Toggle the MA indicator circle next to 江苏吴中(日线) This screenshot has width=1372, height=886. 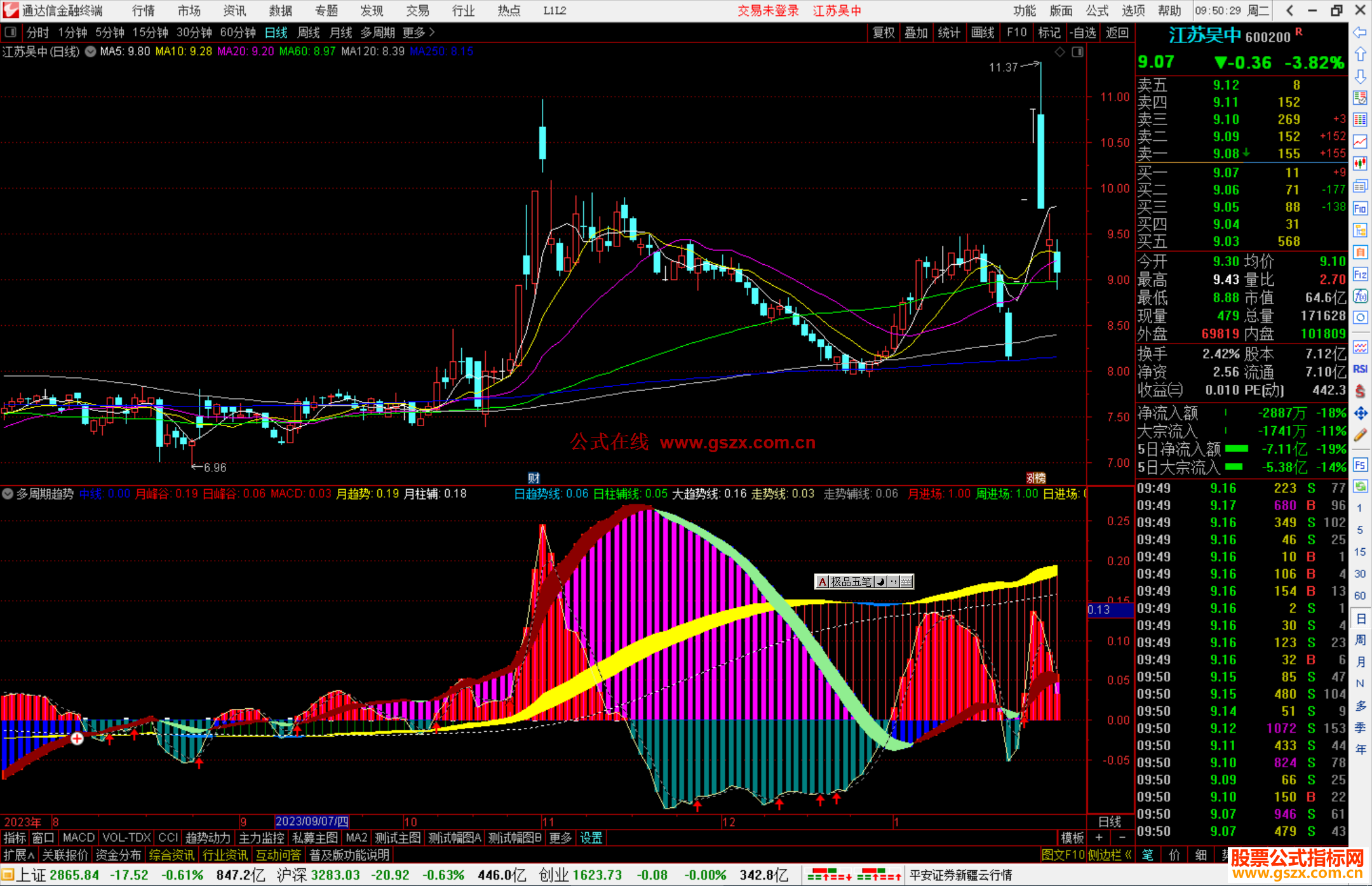click(91, 51)
